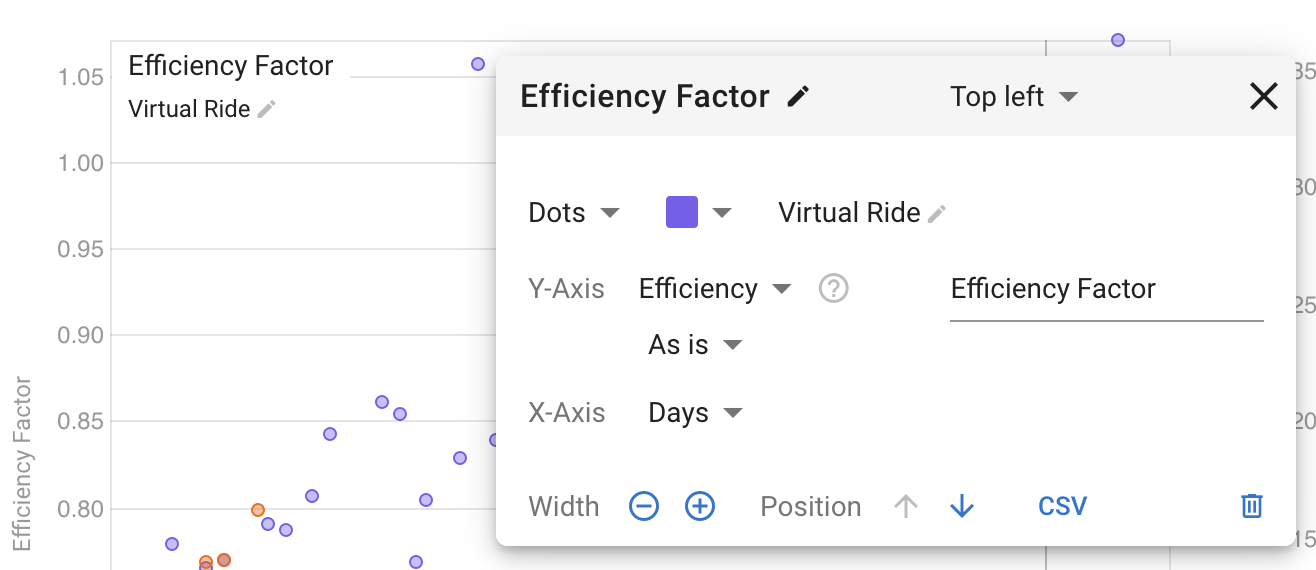Move chart position up with the up arrow

pos(906,507)
